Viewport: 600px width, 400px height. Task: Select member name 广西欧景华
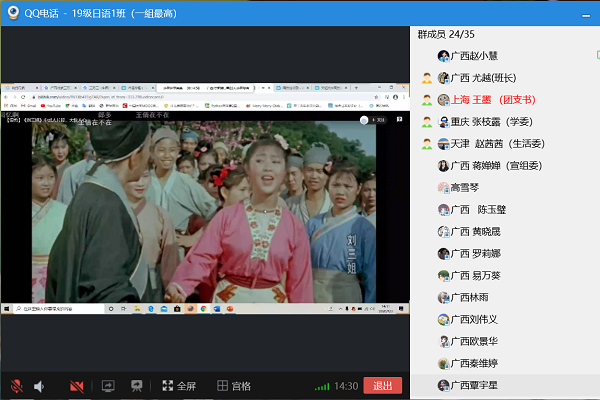point(474,341)
